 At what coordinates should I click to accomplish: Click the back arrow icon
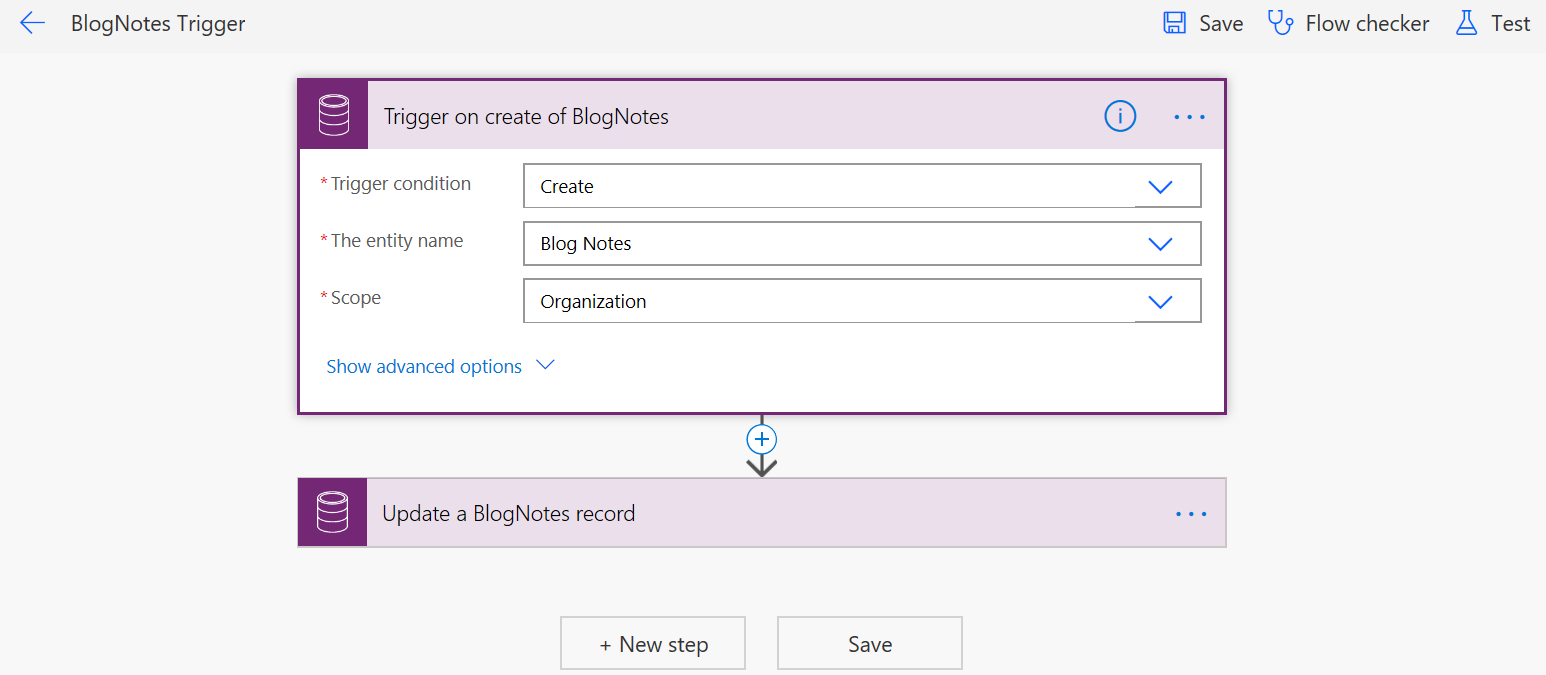coord(32,24)
